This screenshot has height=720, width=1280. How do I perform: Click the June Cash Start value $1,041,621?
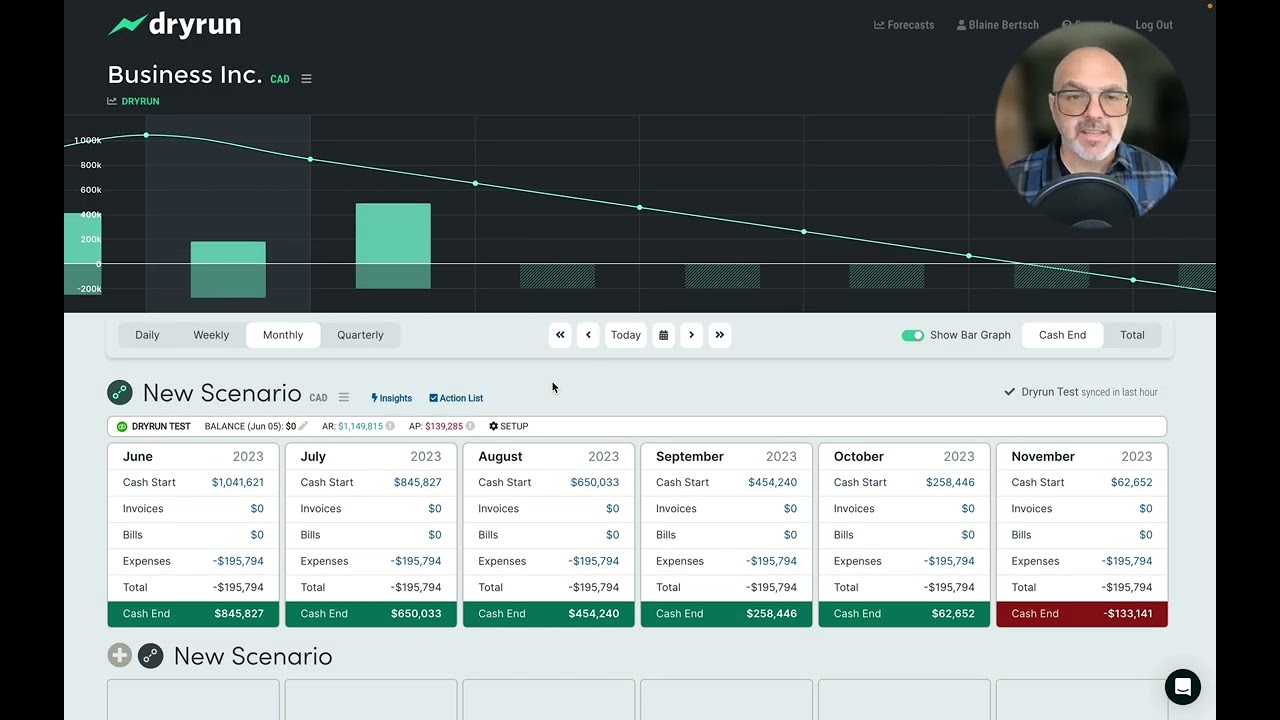coord(238,482)
